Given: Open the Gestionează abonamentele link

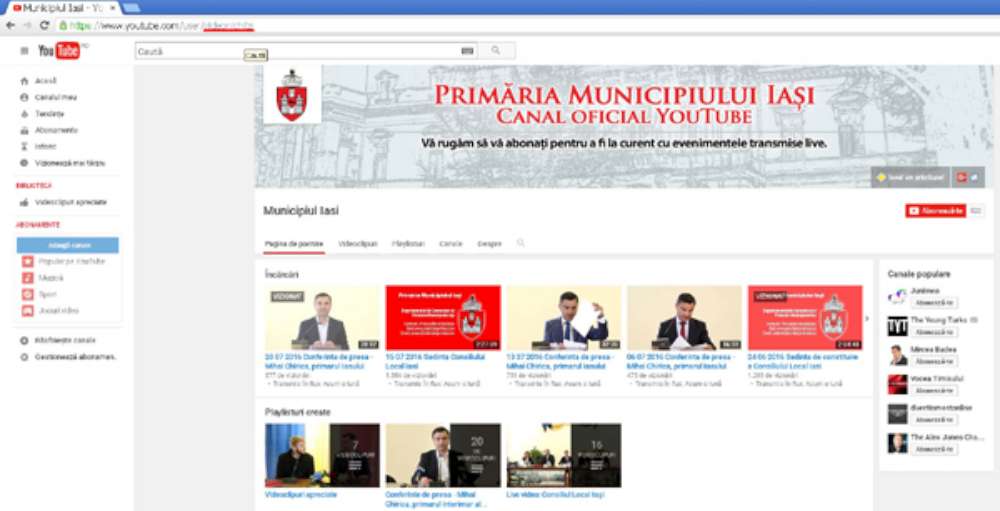Looking at the screenshot, I should [x=76, y=357].
